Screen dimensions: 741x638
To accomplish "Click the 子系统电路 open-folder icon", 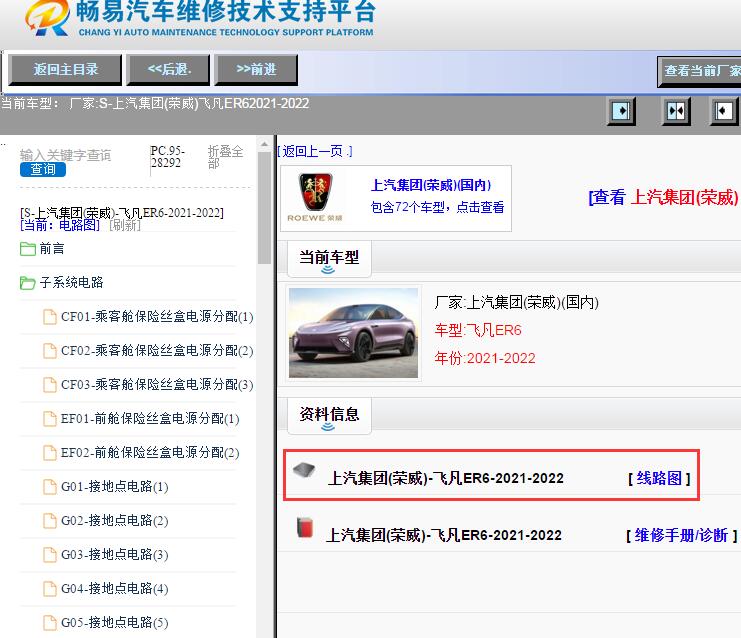I will coord(28,283).
